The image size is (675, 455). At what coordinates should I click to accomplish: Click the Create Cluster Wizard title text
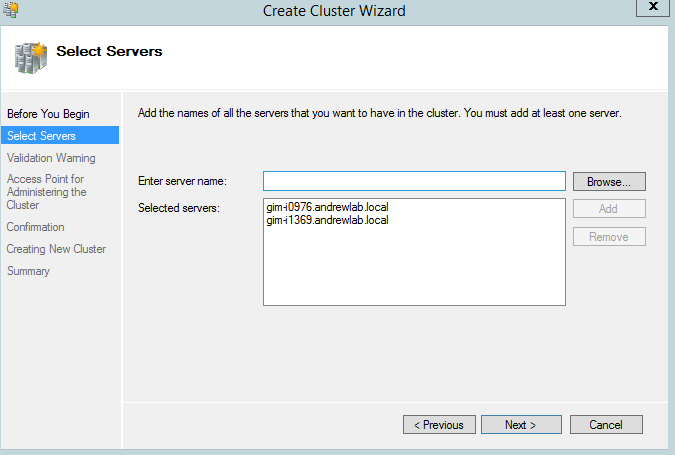(x=334, y=11)
